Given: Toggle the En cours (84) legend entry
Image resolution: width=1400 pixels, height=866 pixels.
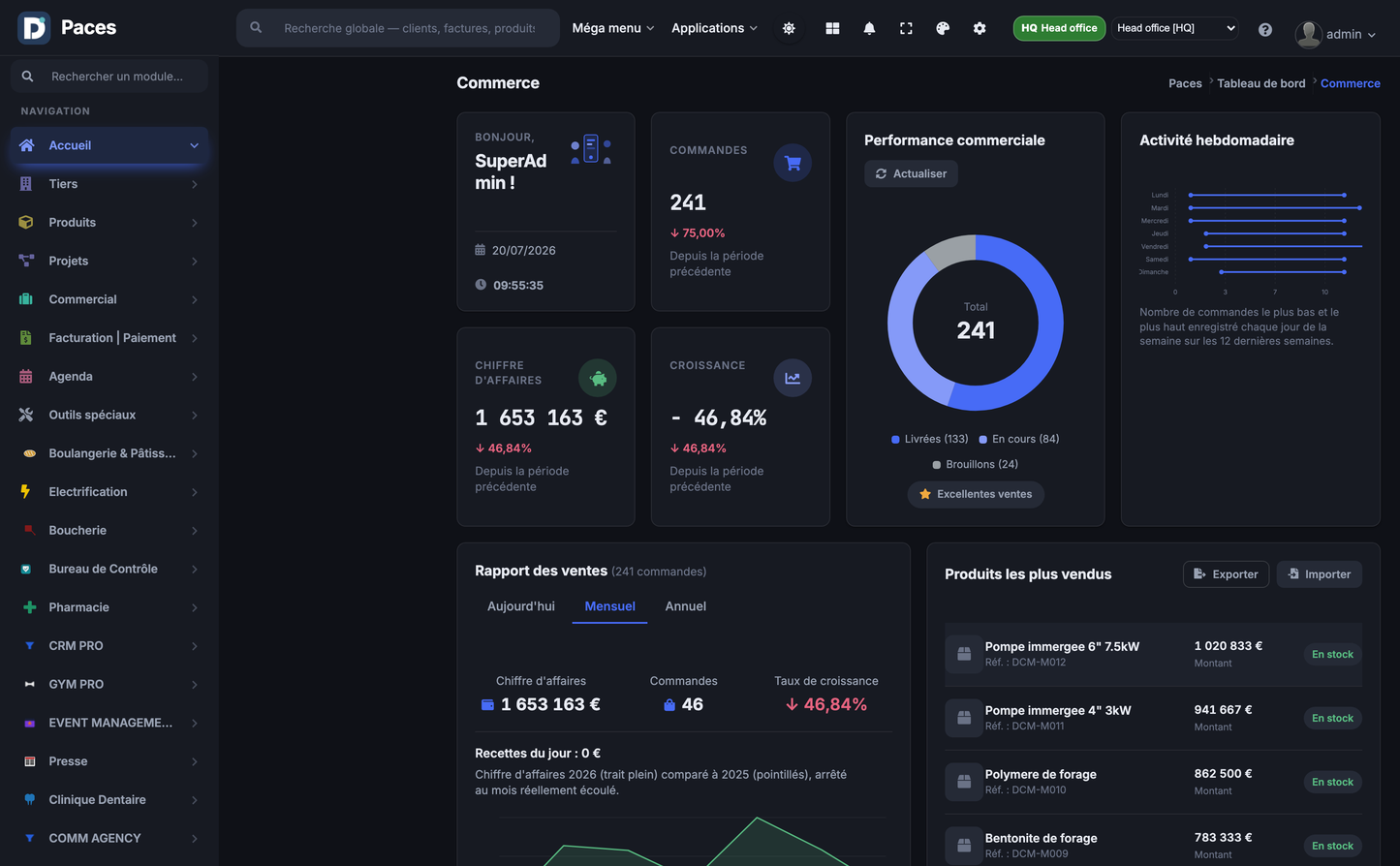Looking at the screenshot, I should 1018,439.
